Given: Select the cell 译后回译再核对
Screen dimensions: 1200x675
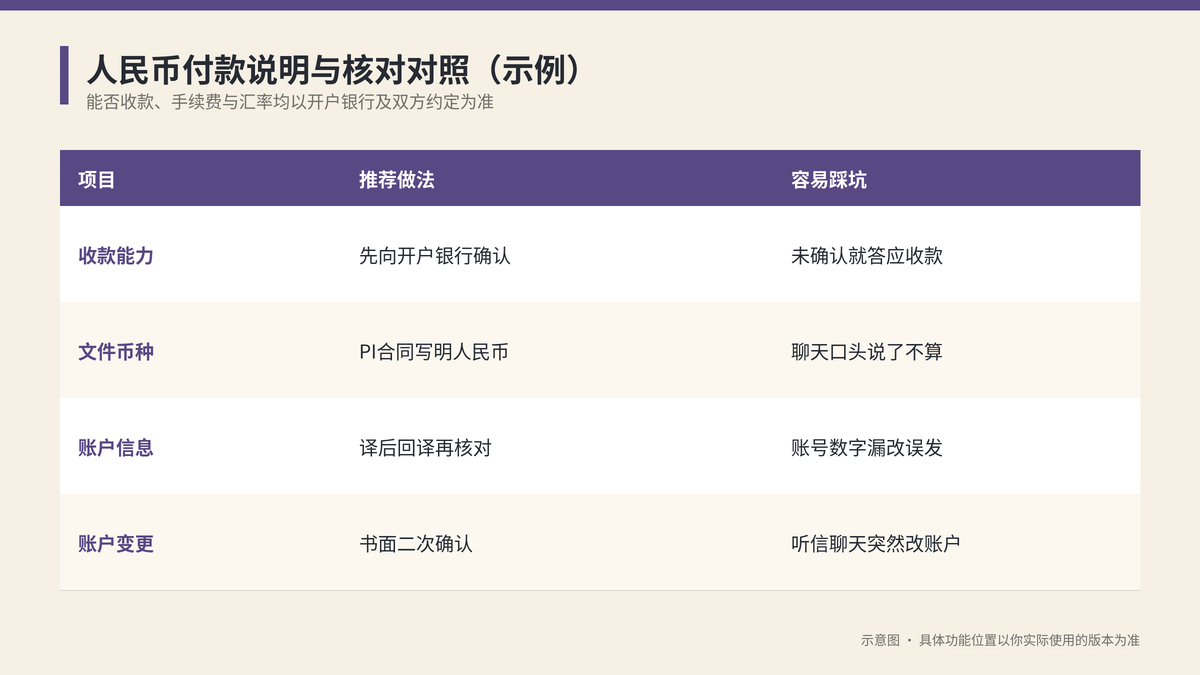Looking at the screenshot, I should click(425, 448).
